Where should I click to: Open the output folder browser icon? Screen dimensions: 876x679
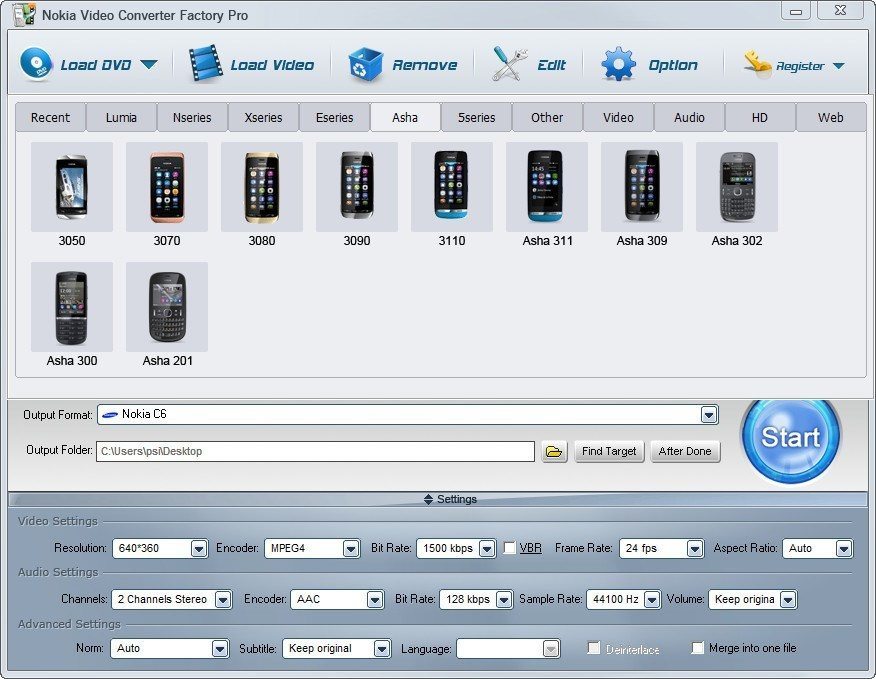coord(554,451)
